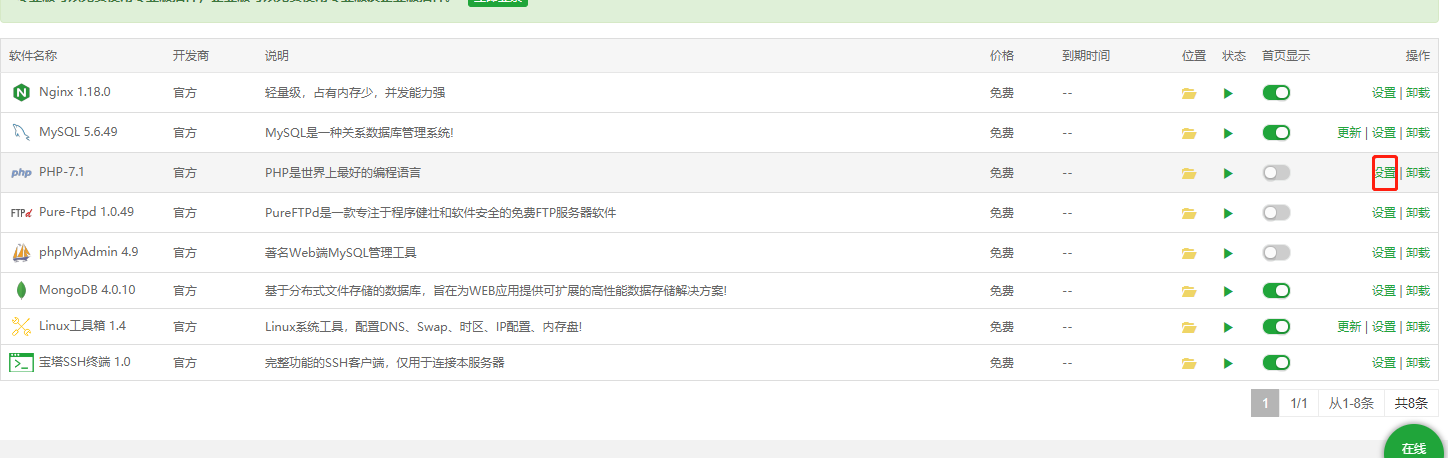The image size is (1448, 458).
Task: Click 卸载 for phpMyAdmin 4.9
Action: pyautogui.click(x=1418, y=252)
